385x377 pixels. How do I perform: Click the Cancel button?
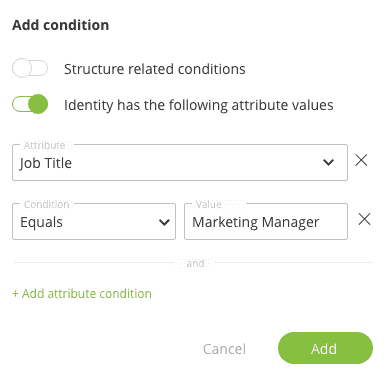224,349
